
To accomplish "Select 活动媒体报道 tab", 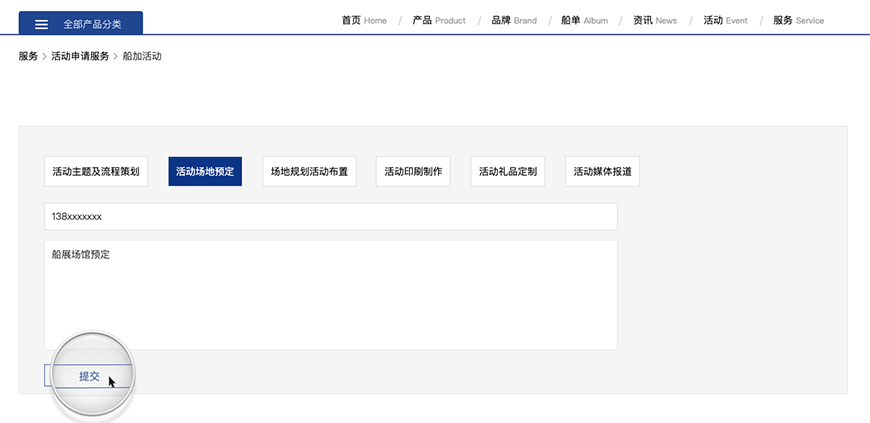I will coord(602,171).
